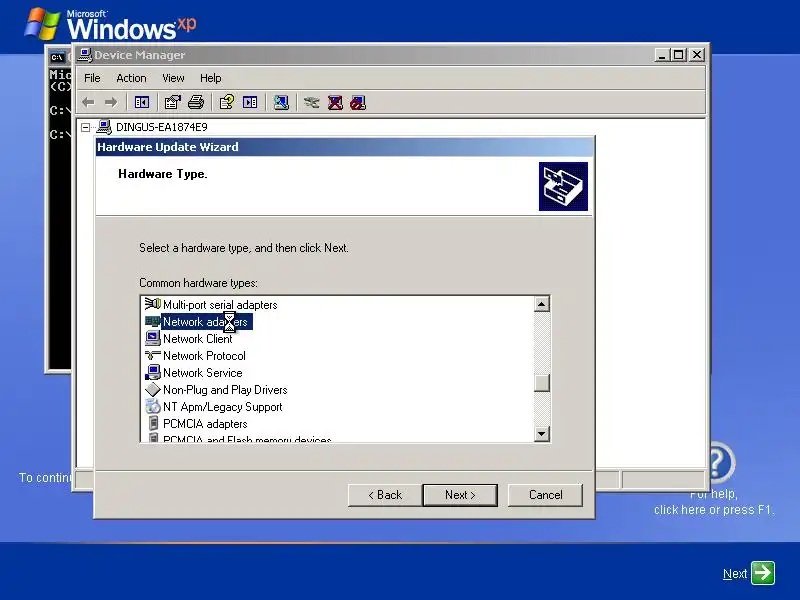Open the File menu
This screenshot has height=600, width=800.
click(92, 78)
